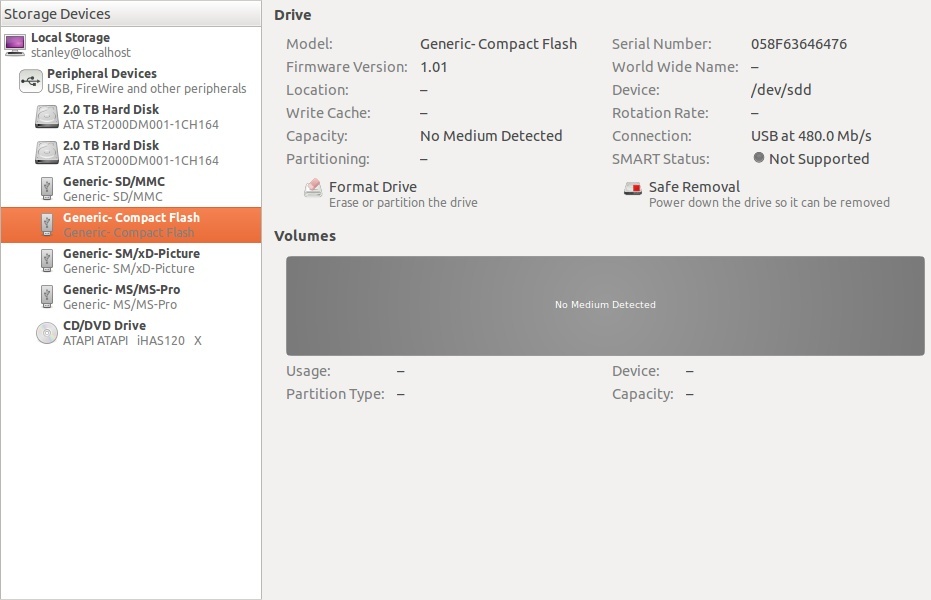
Task: Click the Generic- MS/MS-Pro drive icon
Action: [47, 297]
